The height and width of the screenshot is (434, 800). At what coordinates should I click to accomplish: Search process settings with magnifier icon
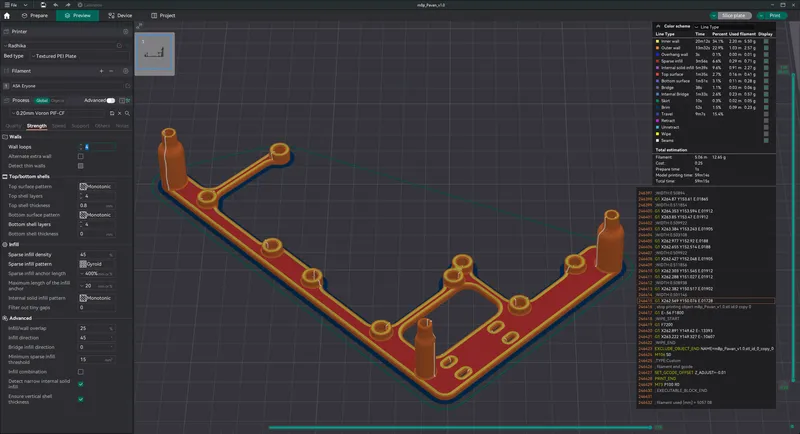[127, 113]
